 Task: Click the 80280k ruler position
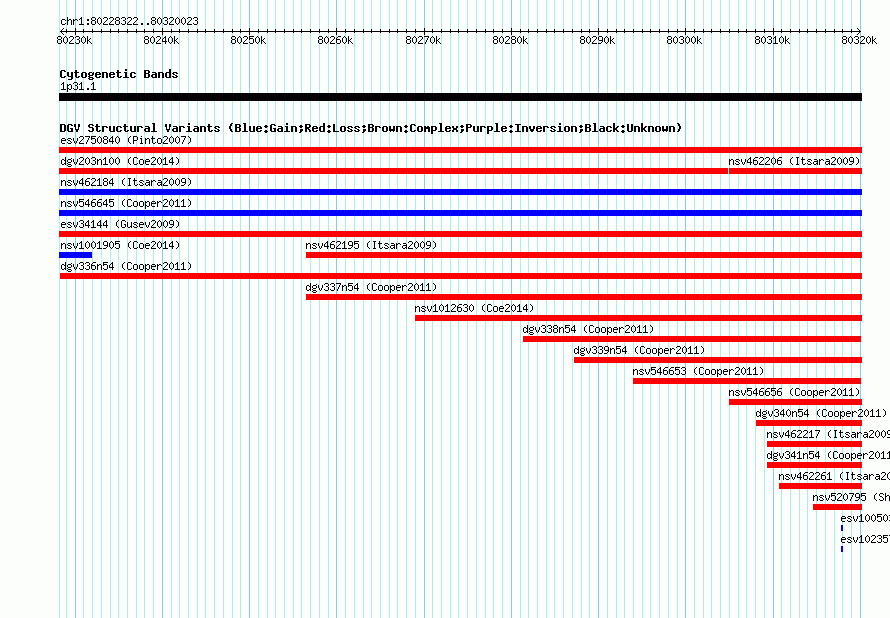(510, 40)
